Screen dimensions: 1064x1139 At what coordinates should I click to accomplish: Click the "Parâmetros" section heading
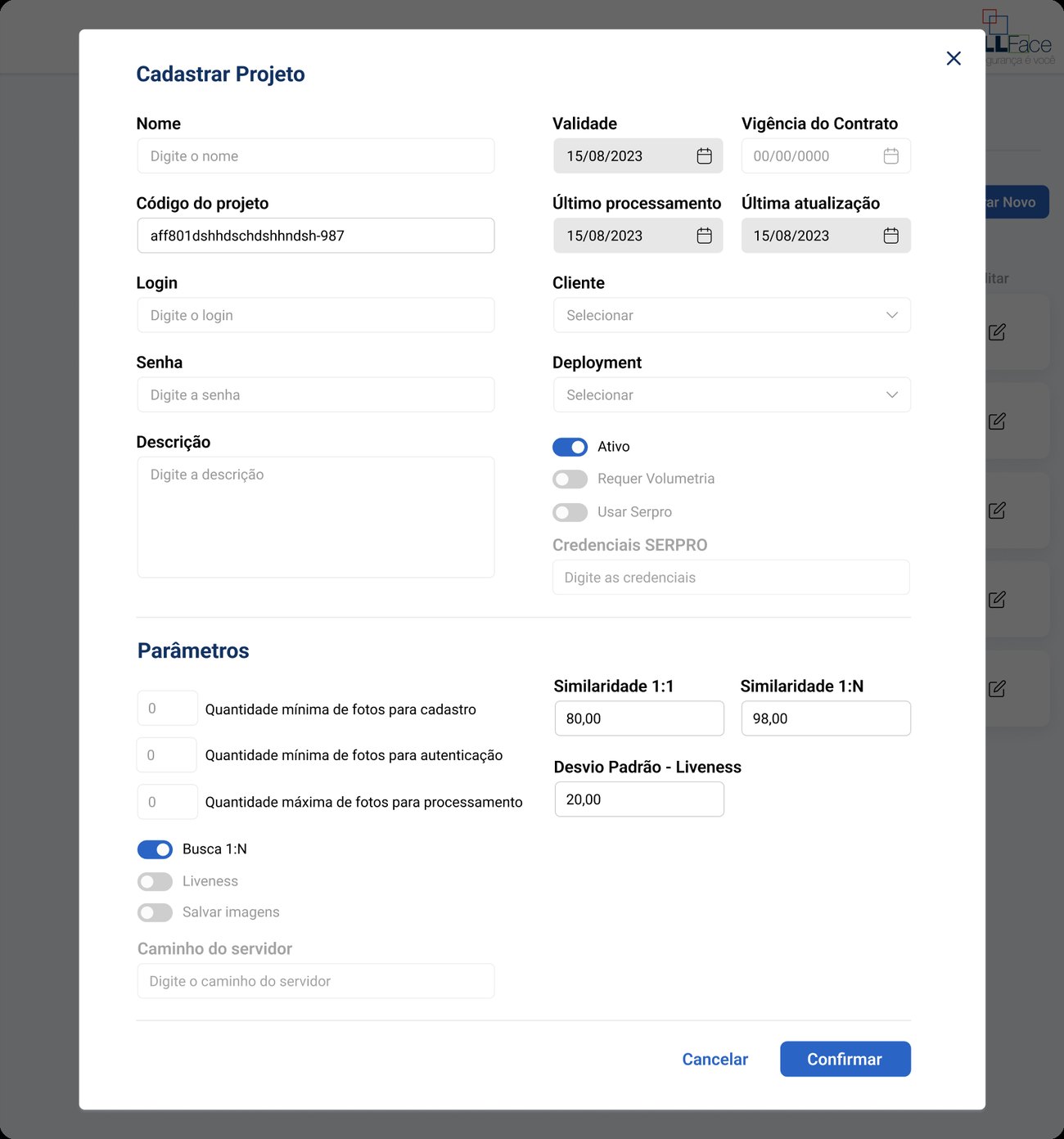[x=193, y=651]
